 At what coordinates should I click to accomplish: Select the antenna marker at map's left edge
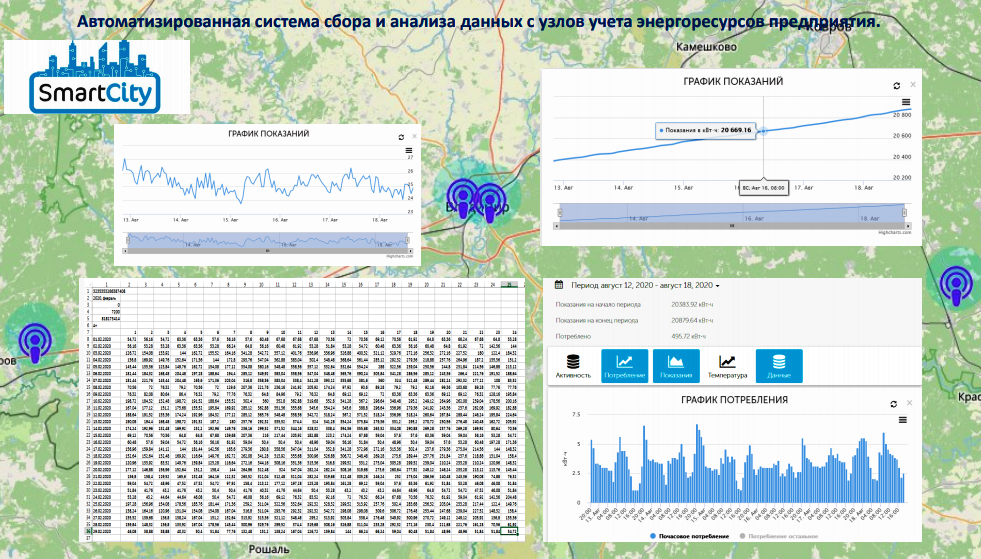[x=35, y=342]
